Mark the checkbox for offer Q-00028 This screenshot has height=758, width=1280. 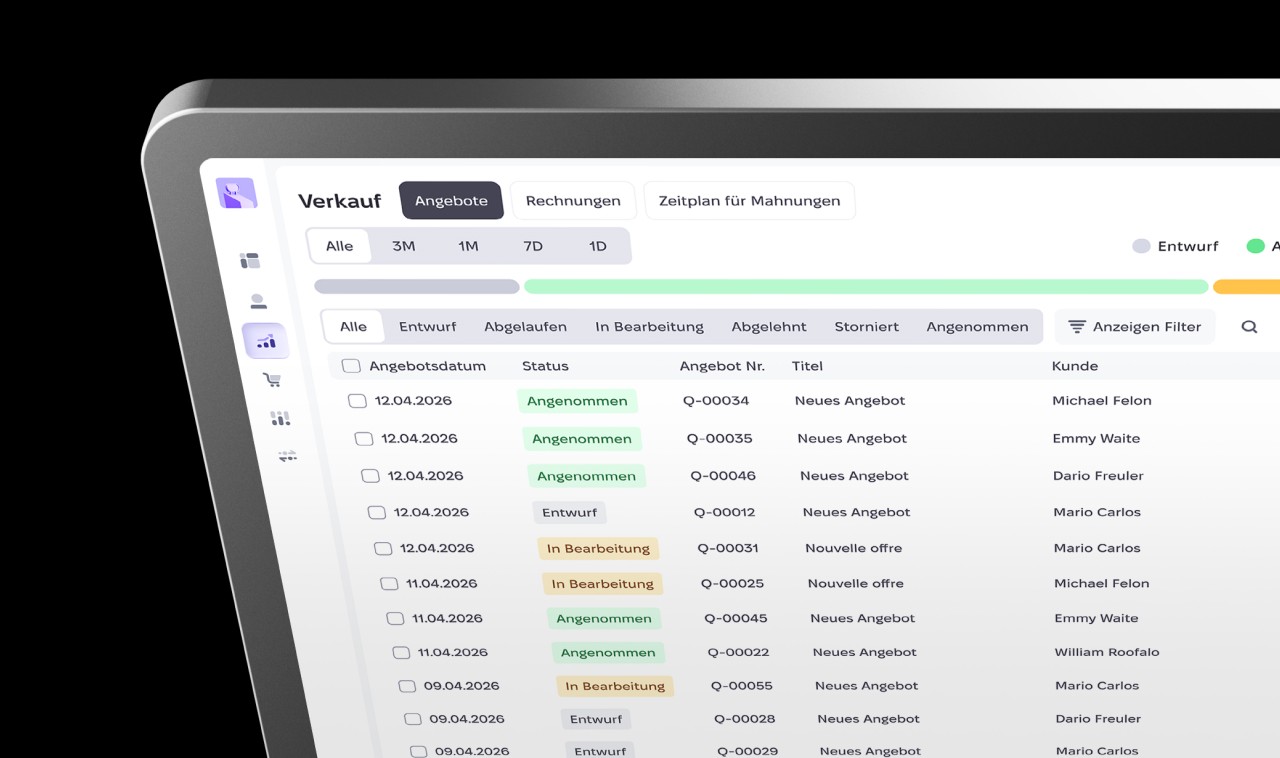click(413, 719)
